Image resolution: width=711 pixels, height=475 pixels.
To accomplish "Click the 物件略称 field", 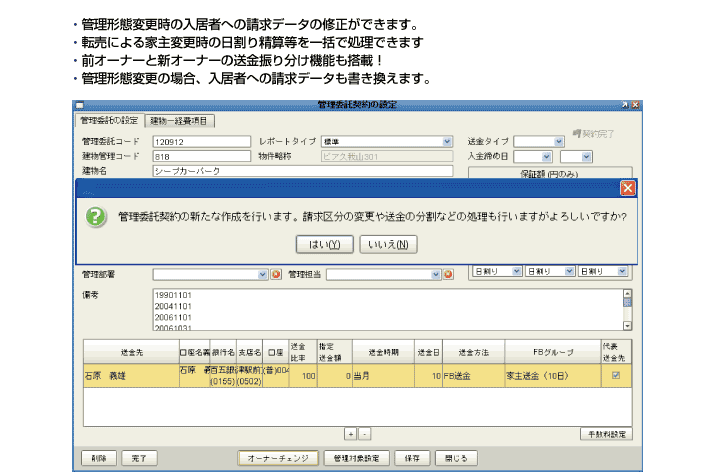I will (x=387, y=156).
